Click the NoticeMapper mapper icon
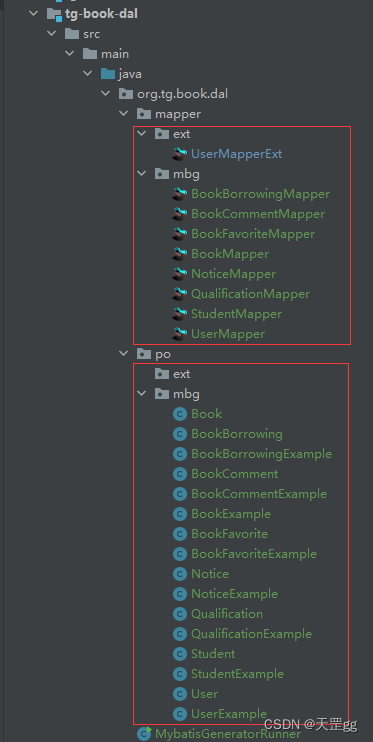This screenshot has width=373, height=742. click(x=180, y=274)
